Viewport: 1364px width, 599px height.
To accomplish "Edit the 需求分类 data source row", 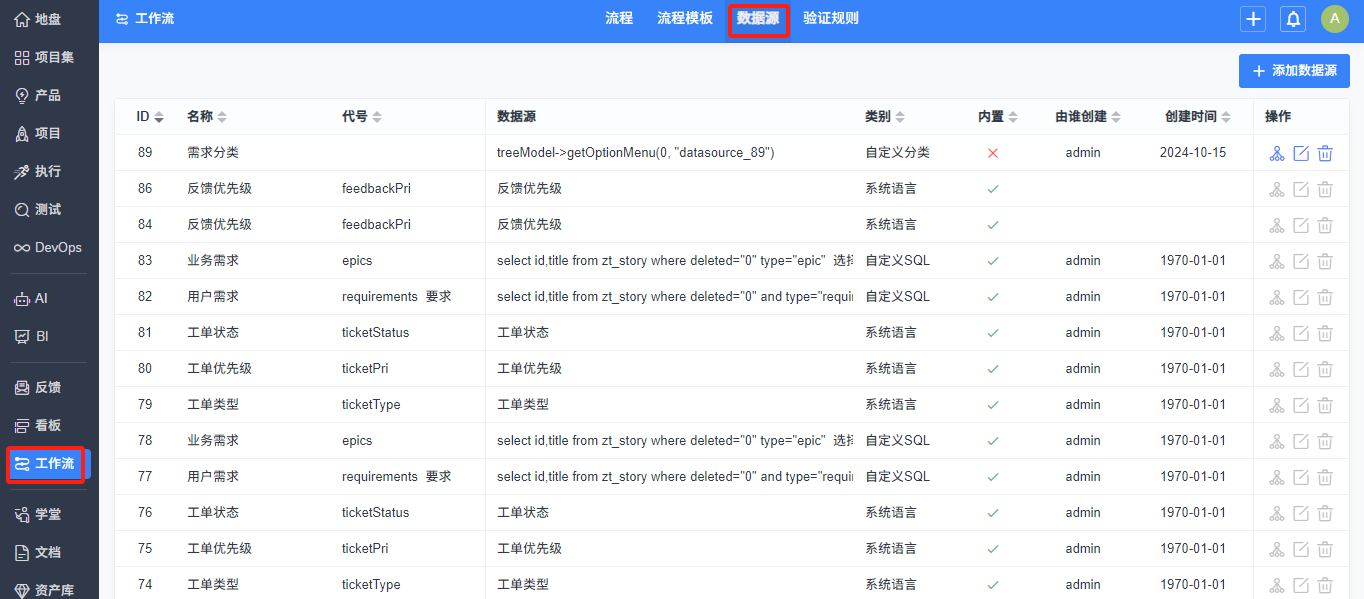I will (1301, 153).
